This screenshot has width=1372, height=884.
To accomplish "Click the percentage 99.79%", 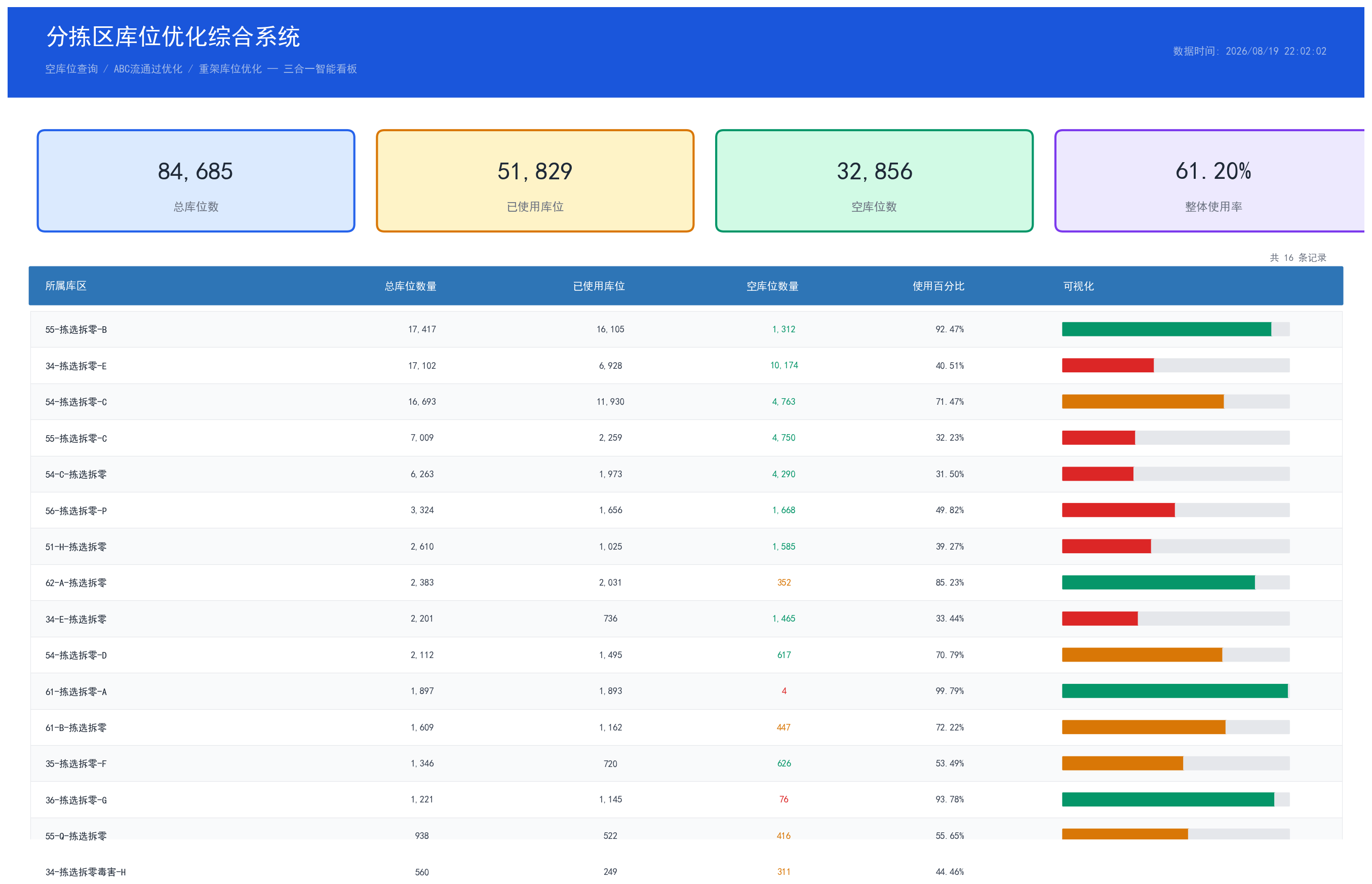I will (950, 690).
